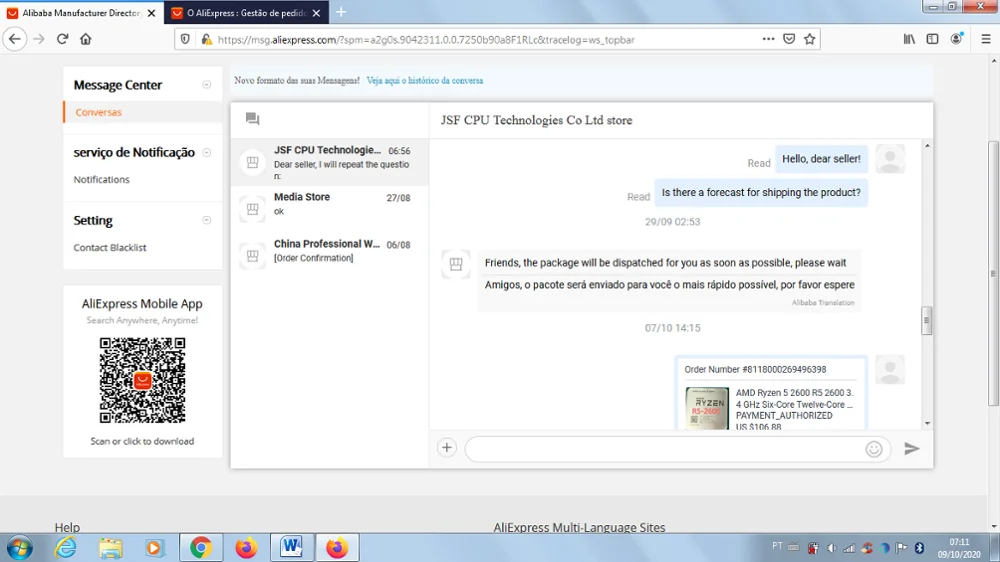Image resolution: width=1000 pixels, height=562 pixels.
Task: Open the Media Store conversation
Action: (329, 209)
